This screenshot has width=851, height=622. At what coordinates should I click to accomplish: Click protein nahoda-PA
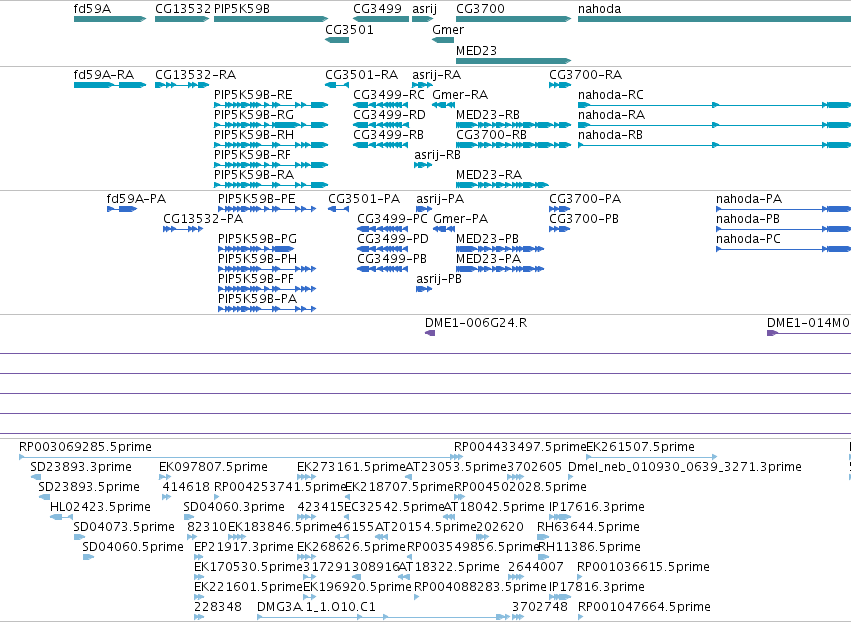pyautogui.click(x=749, y=199)
